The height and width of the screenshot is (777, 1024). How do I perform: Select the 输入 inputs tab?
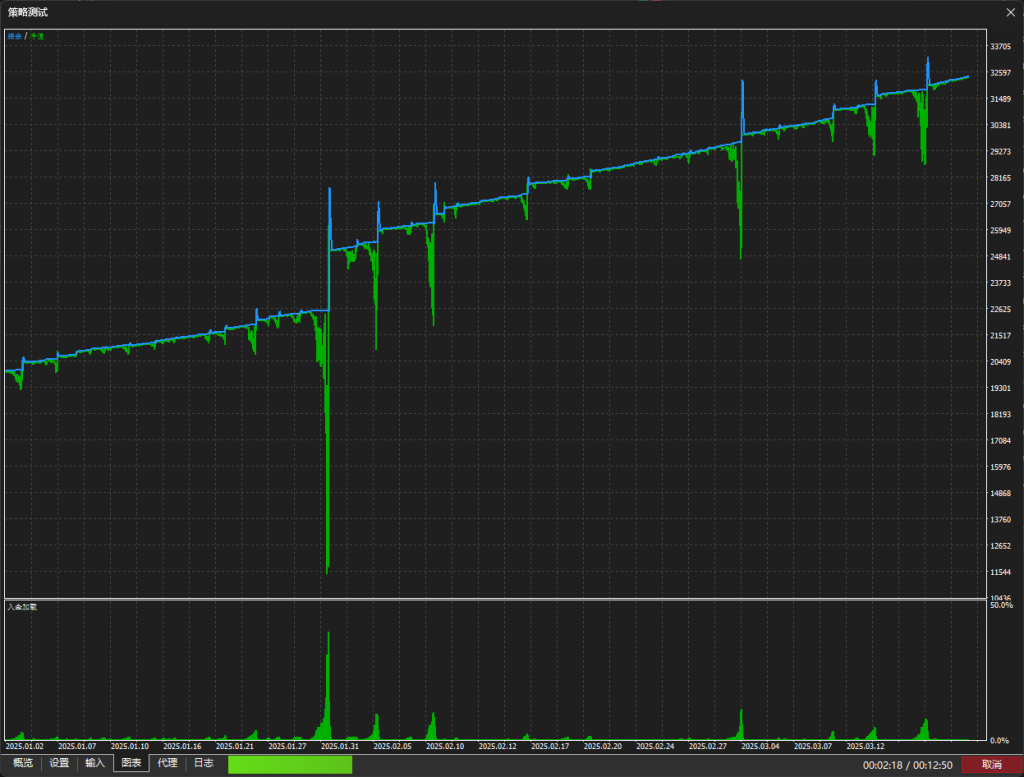pyautogui.click(x=95, y=763)
